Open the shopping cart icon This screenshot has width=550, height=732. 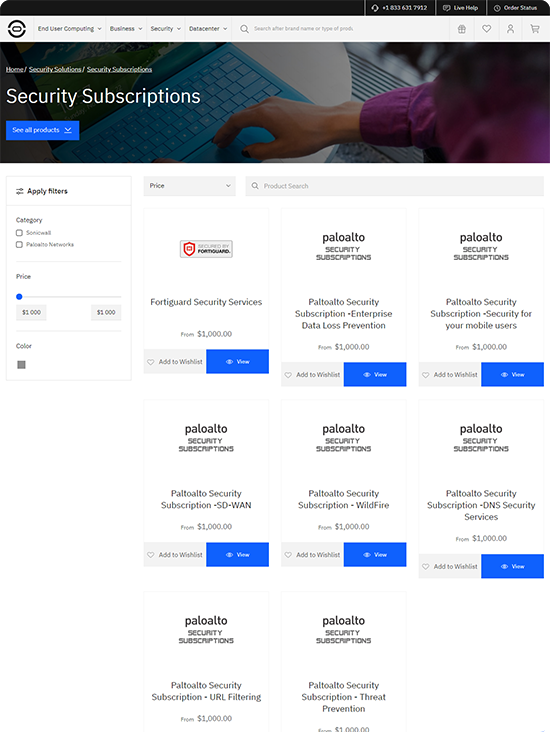click(x=535, y=29)
